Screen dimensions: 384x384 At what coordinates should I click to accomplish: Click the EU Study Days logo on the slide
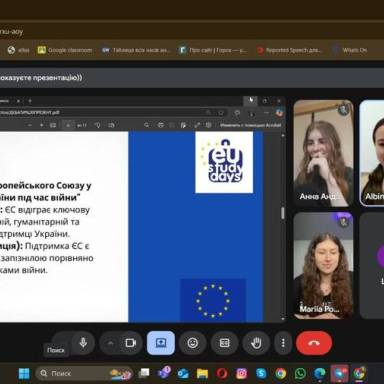pos(224,162)
